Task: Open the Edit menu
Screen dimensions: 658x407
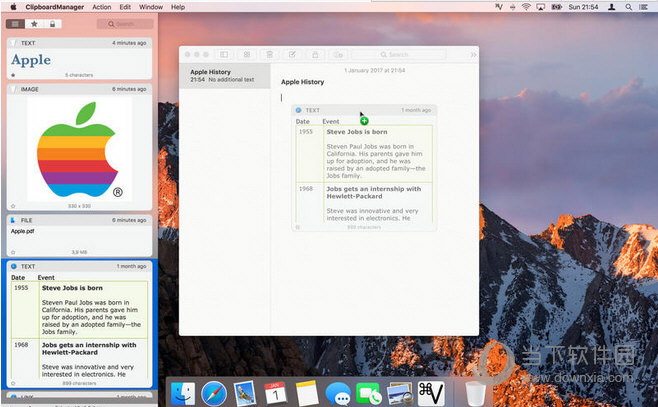Action: tap(125, 7)
